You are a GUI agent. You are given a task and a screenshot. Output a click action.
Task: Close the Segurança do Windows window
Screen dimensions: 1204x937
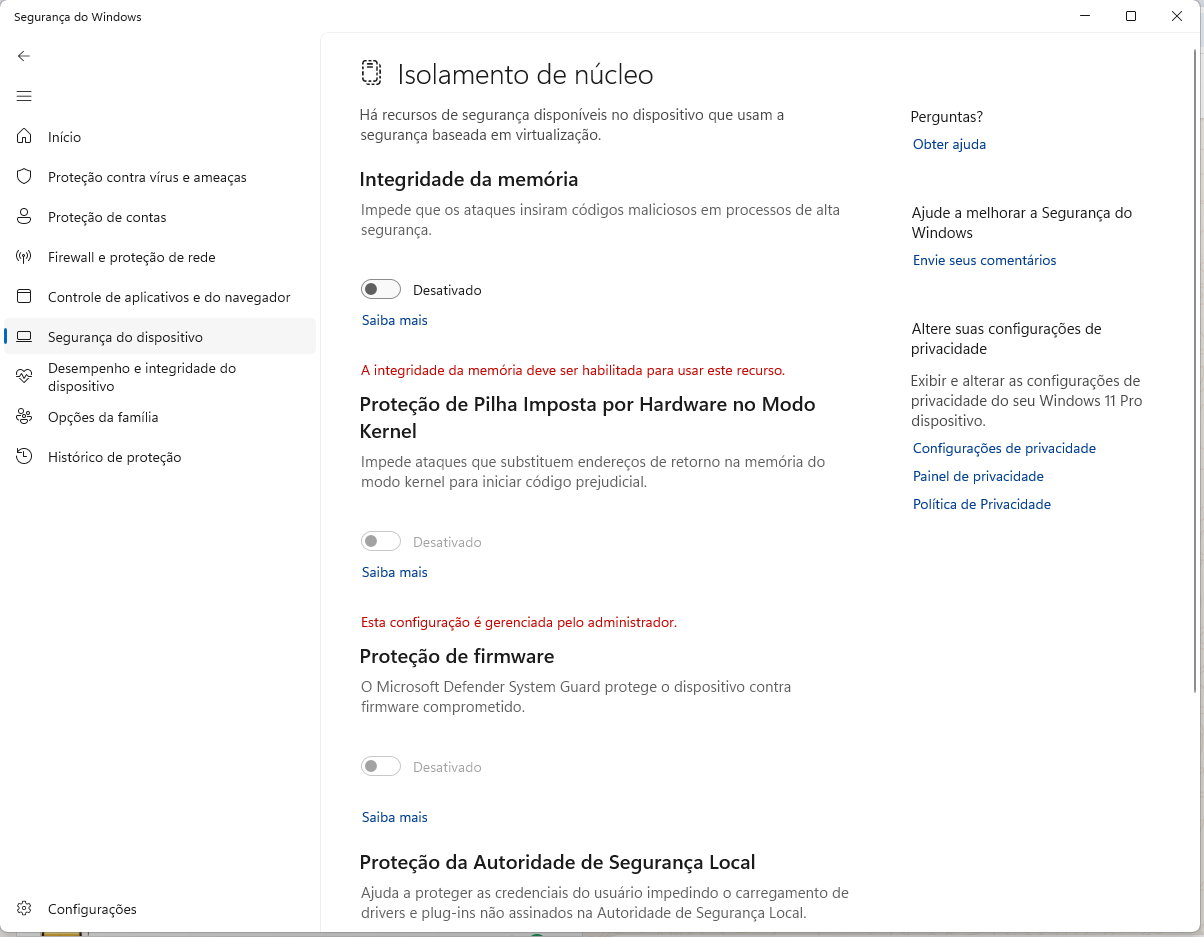pyautogui.click(x=1177, y=16)
